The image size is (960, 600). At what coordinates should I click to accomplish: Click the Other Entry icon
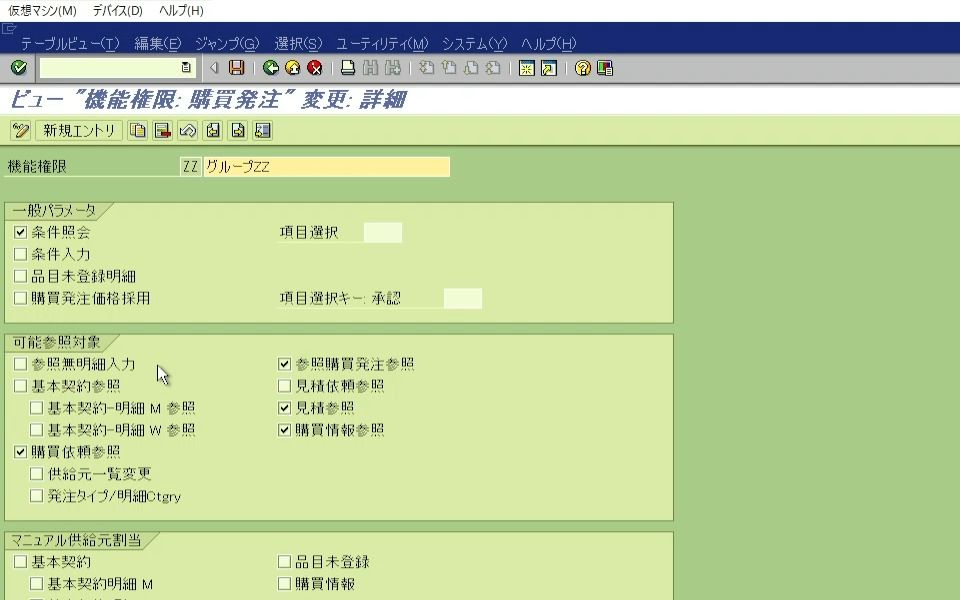[x=263, y=130]
